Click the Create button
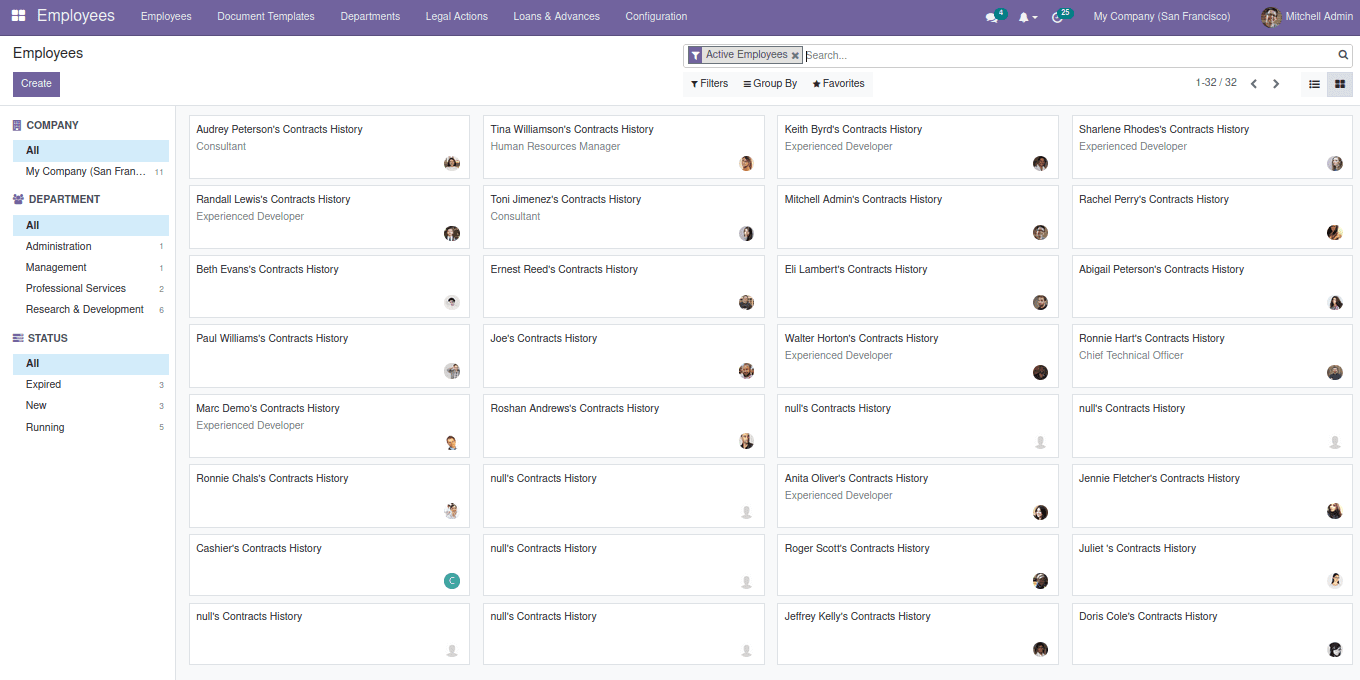This screenshot has width=1360, height=680. click(36, 84)
